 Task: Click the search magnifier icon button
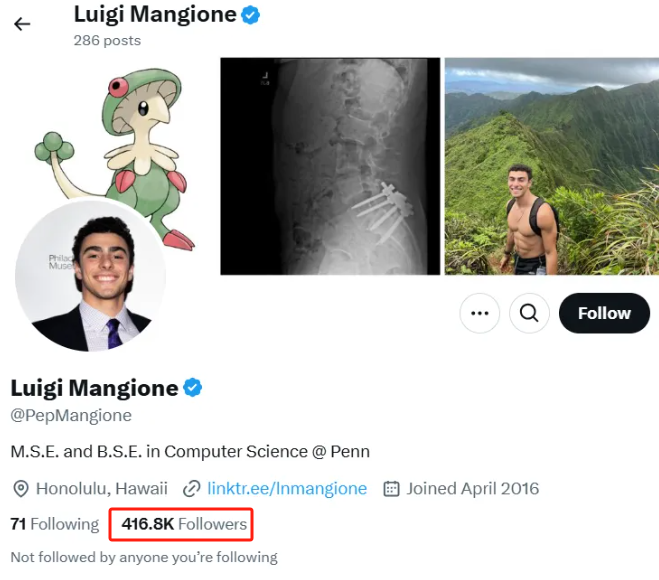(529, 313)
